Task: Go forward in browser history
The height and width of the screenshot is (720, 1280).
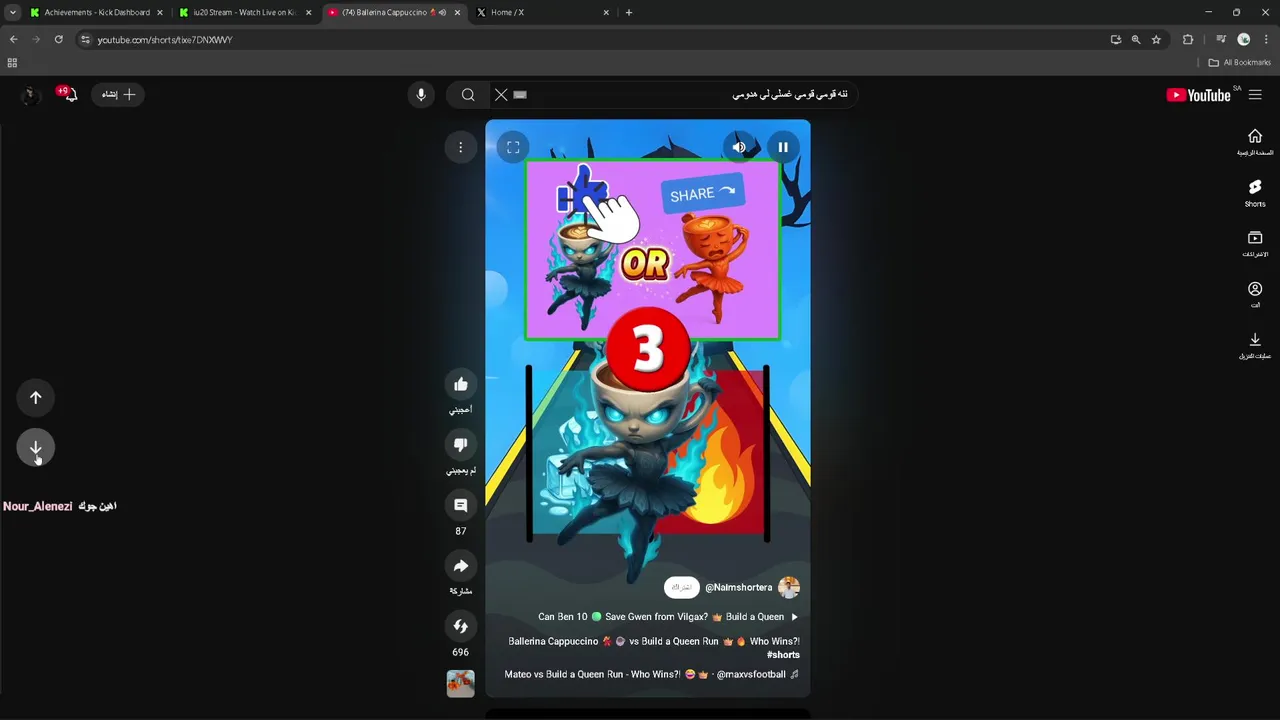Action: tap(36, 39)
